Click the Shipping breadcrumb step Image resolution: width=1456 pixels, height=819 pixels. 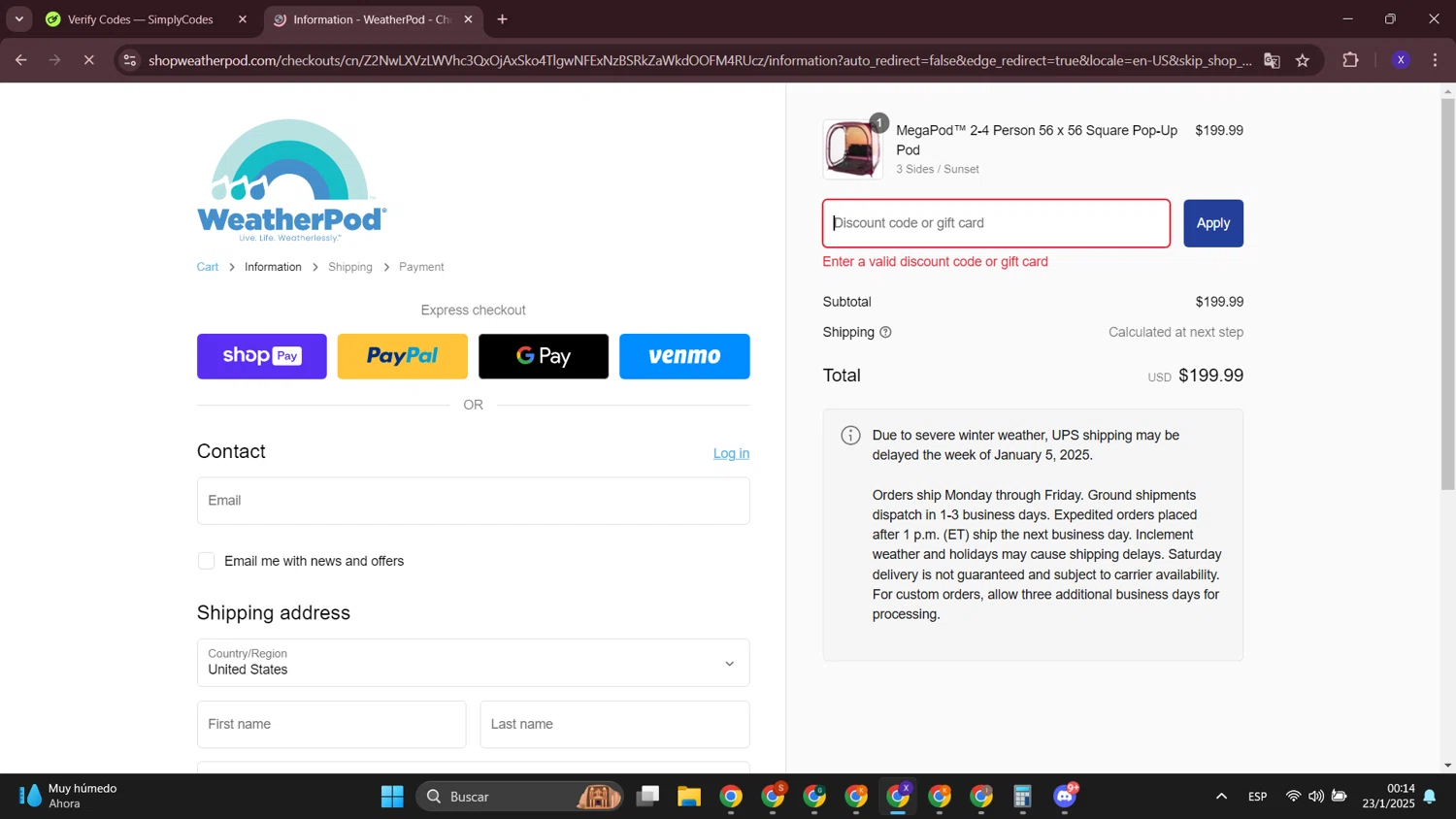[x=350, y=267]
